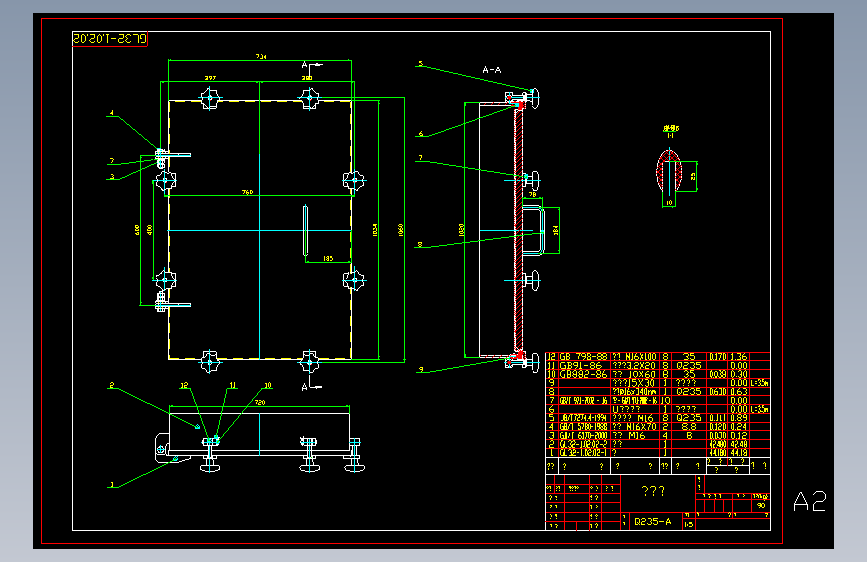Click the 1030 dimension in section view
The width and height of the screenshot is (867, 562).
tap(461, 230)
